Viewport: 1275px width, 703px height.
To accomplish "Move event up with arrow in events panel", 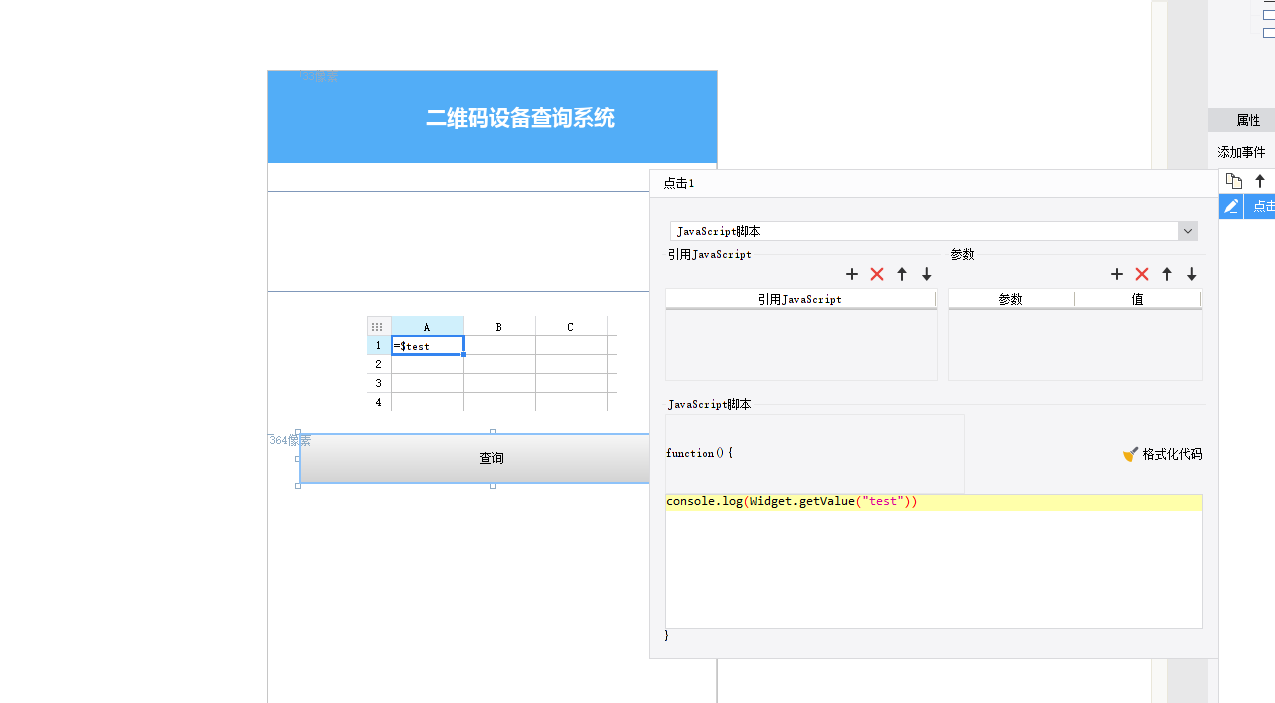I will click(x=1260, y=181).
